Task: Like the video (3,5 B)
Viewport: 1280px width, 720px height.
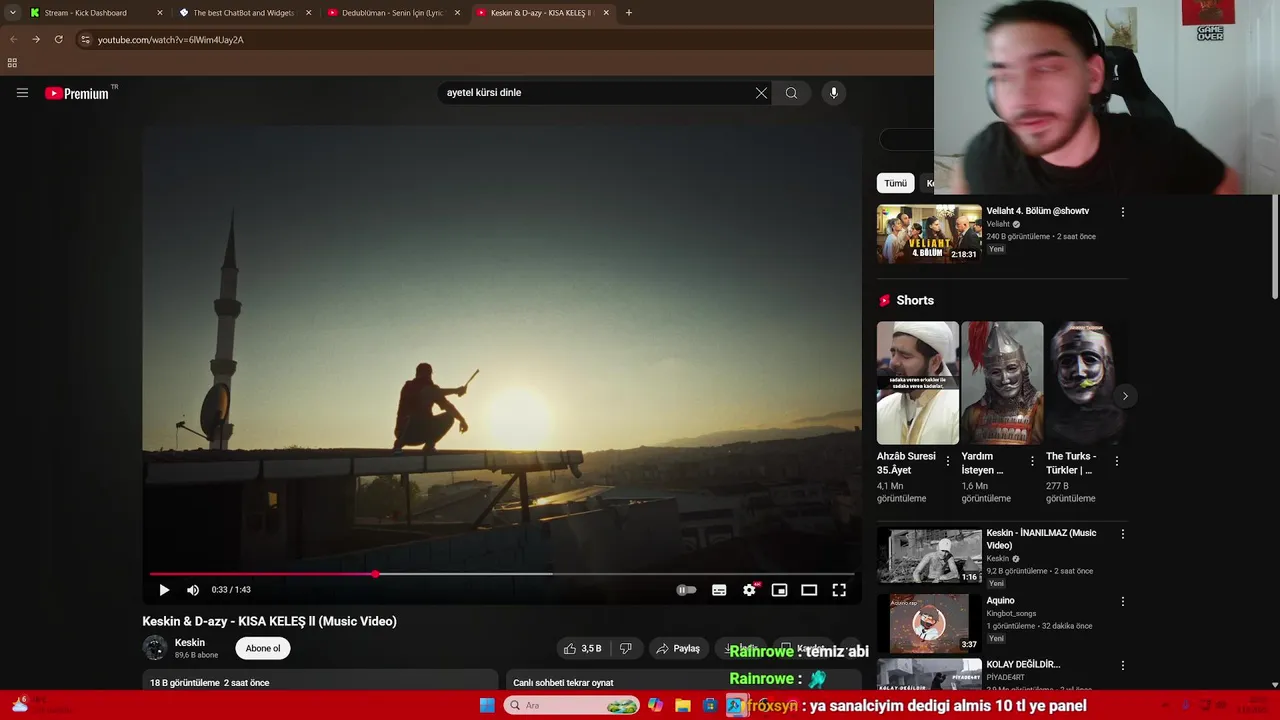Action: point(581,648)
